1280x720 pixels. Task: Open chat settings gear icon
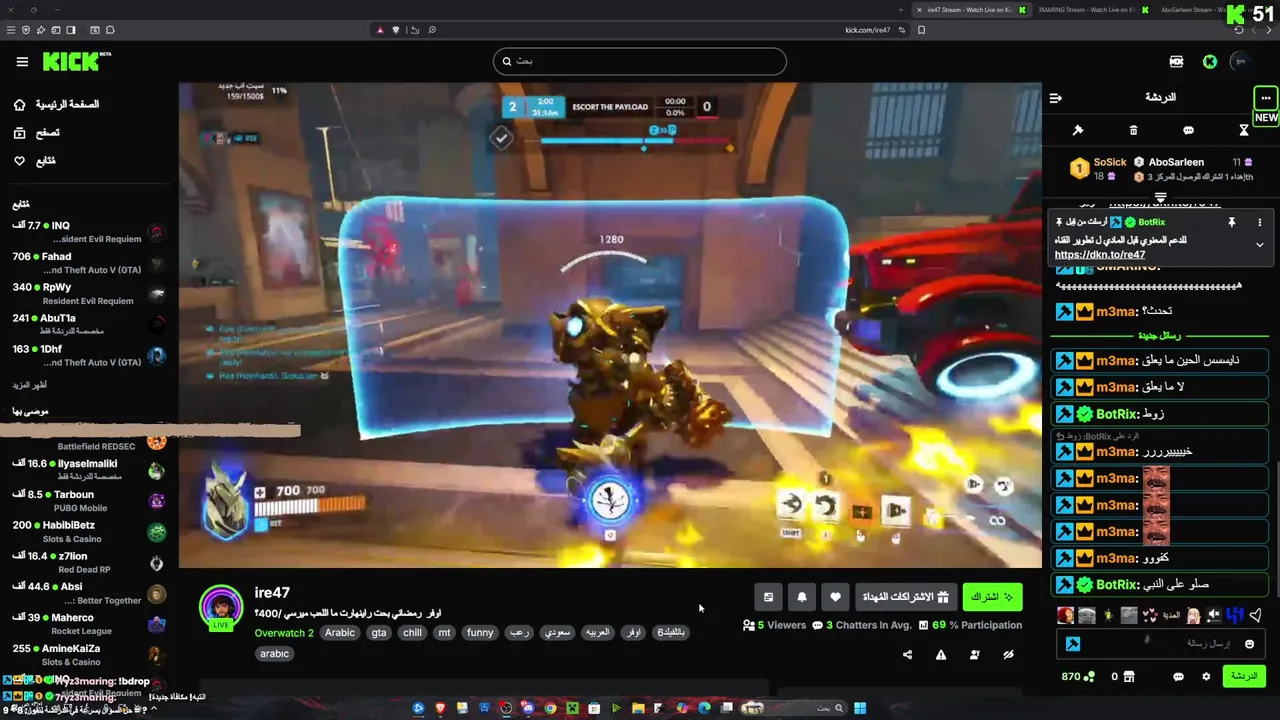[1206, 677]
